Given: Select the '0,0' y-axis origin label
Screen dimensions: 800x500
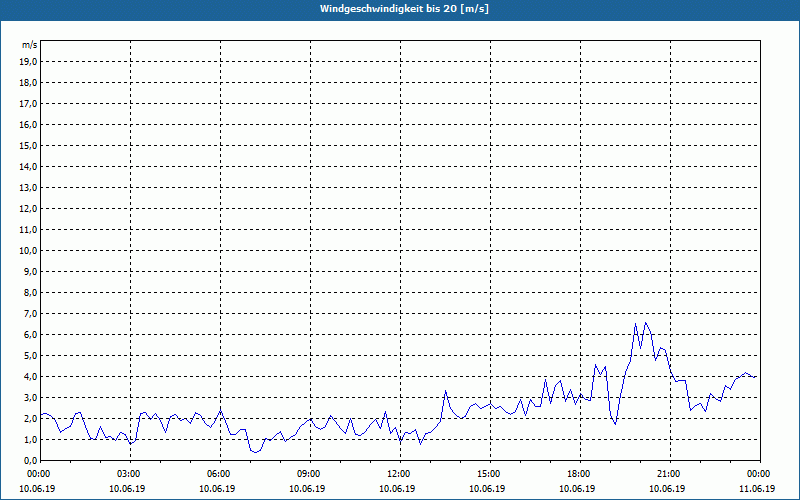Looking at the screenshot, I should [30, 461].
